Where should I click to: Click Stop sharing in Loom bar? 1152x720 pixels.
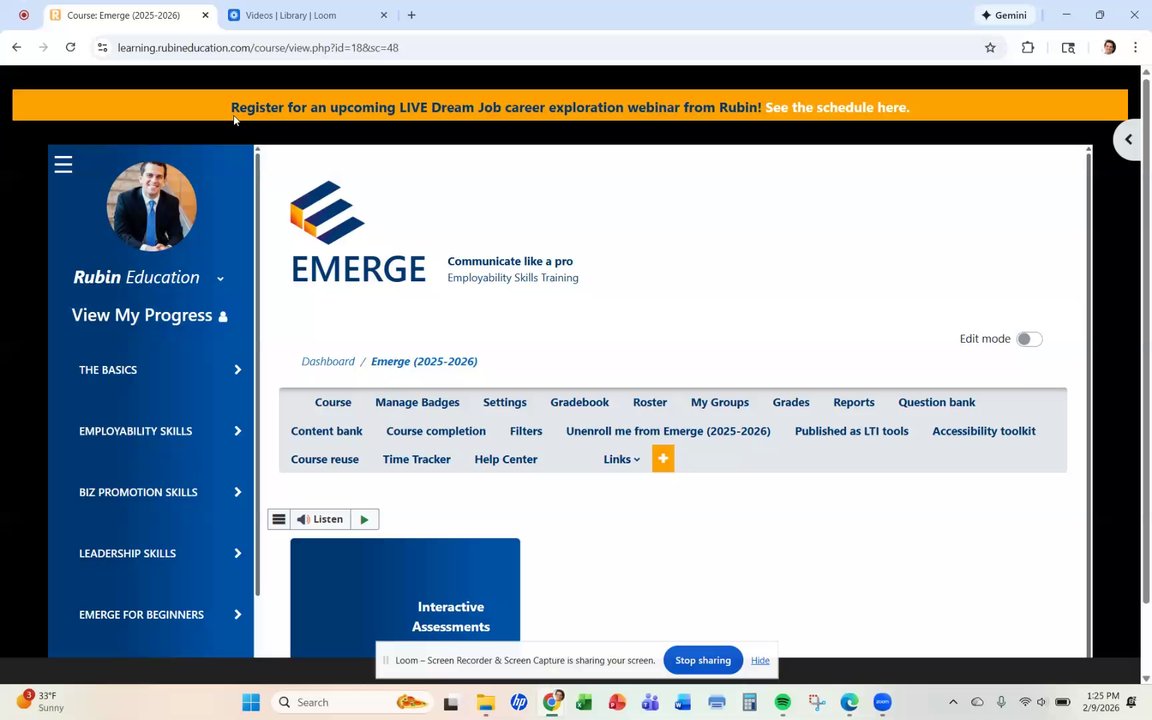[x=703, y=660]
